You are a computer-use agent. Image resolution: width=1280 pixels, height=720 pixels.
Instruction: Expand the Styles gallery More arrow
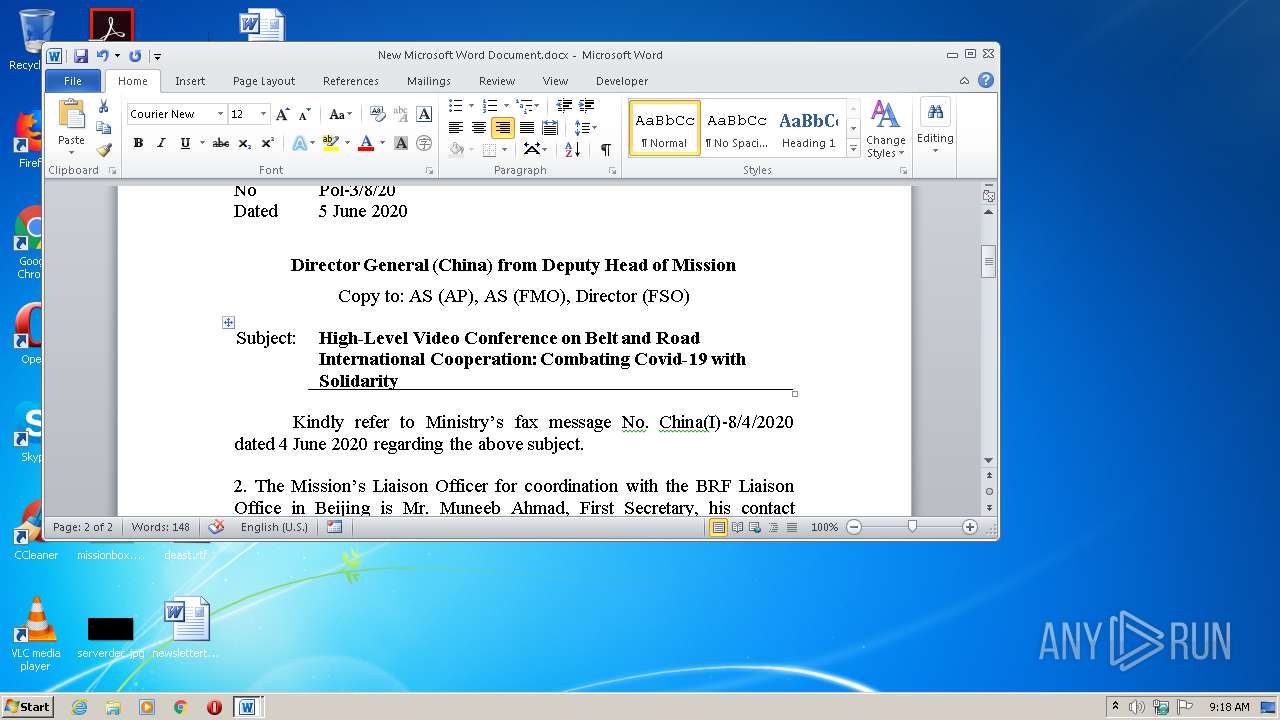click(x=853, y=149)
